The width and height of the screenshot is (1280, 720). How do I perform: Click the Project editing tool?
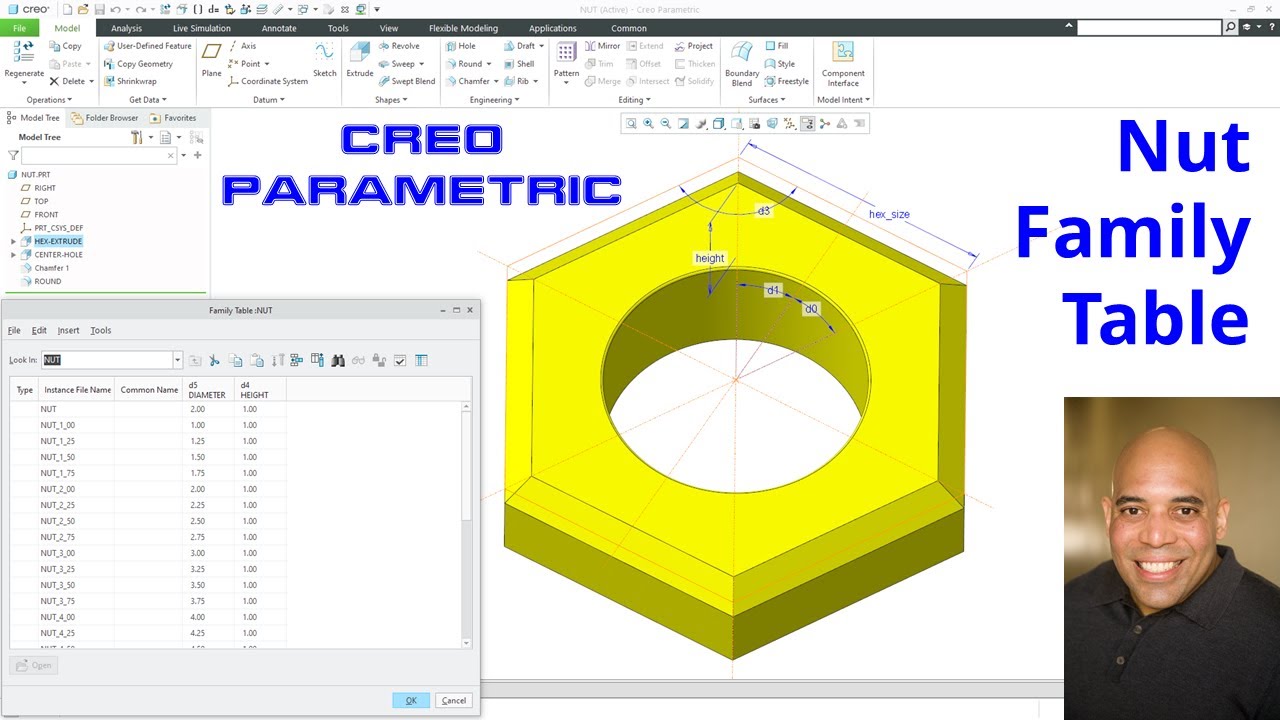693,46
